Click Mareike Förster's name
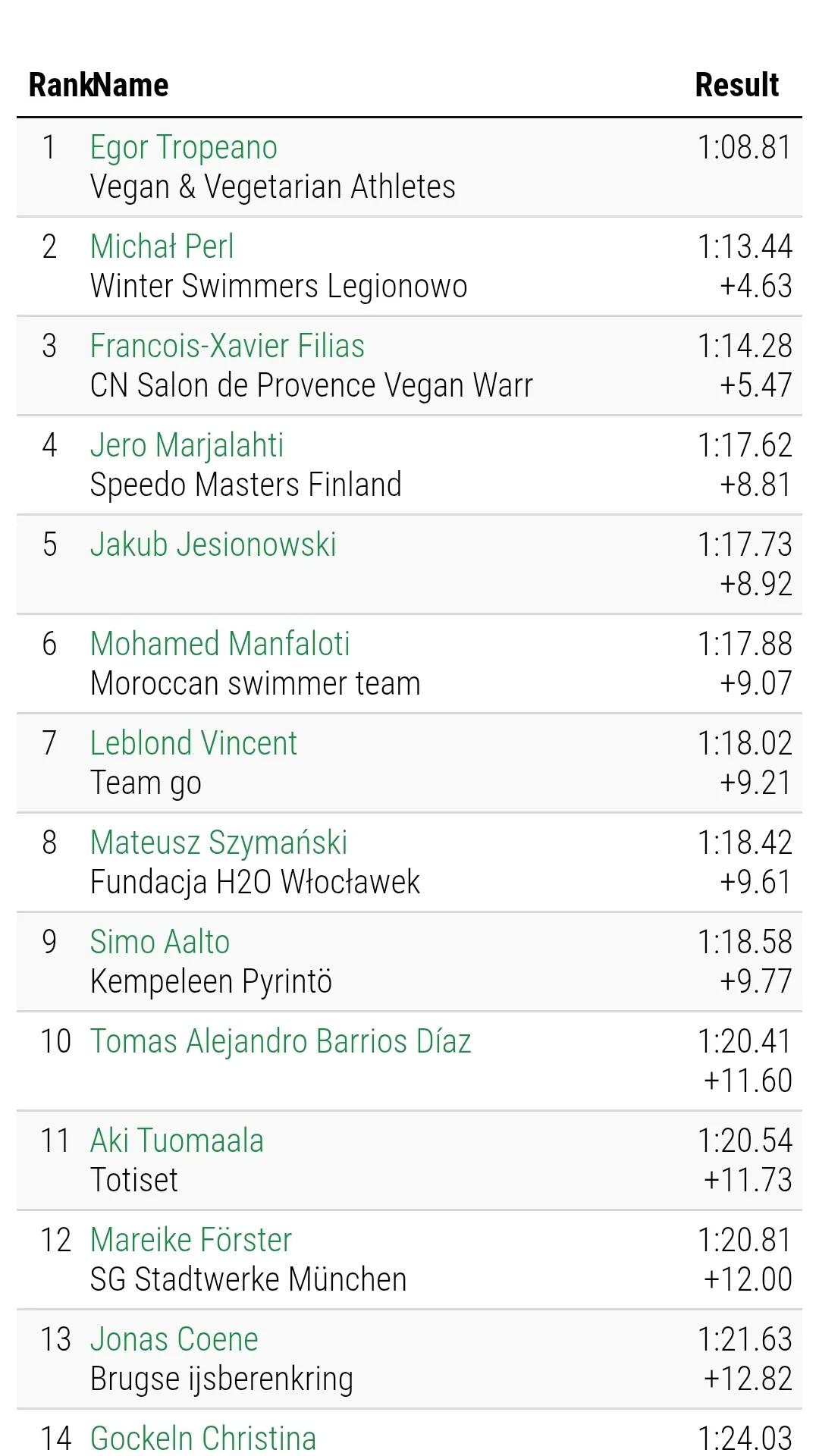Viewport: 819px width, 1456px height. [x=190, y=1240]
